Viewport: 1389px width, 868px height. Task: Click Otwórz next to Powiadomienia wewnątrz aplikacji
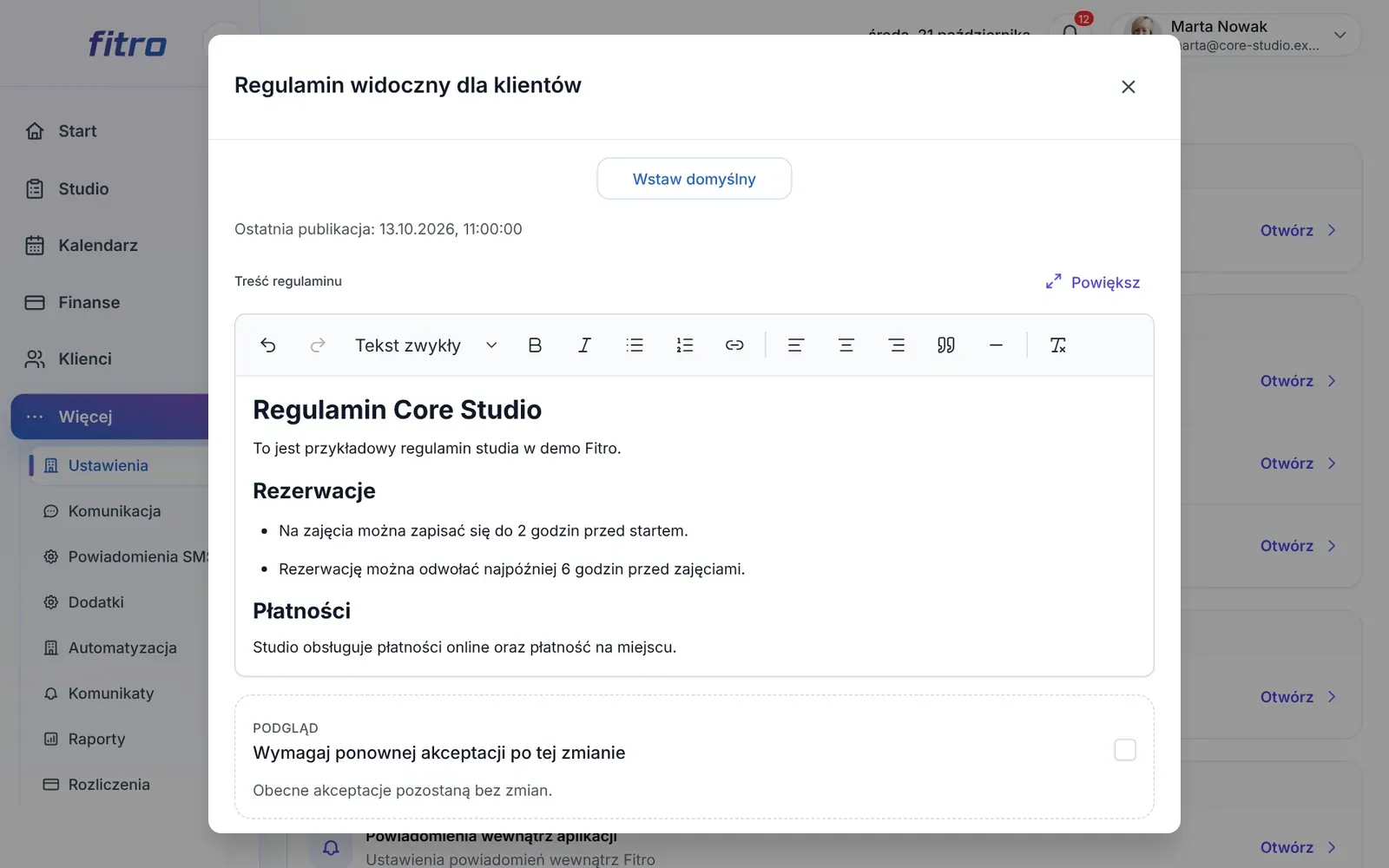(x=1298, y=847)
